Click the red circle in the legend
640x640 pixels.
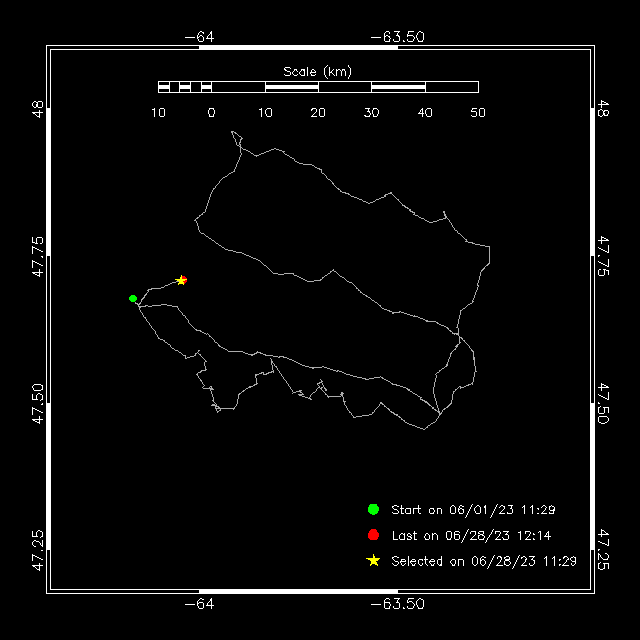[373, 535]
